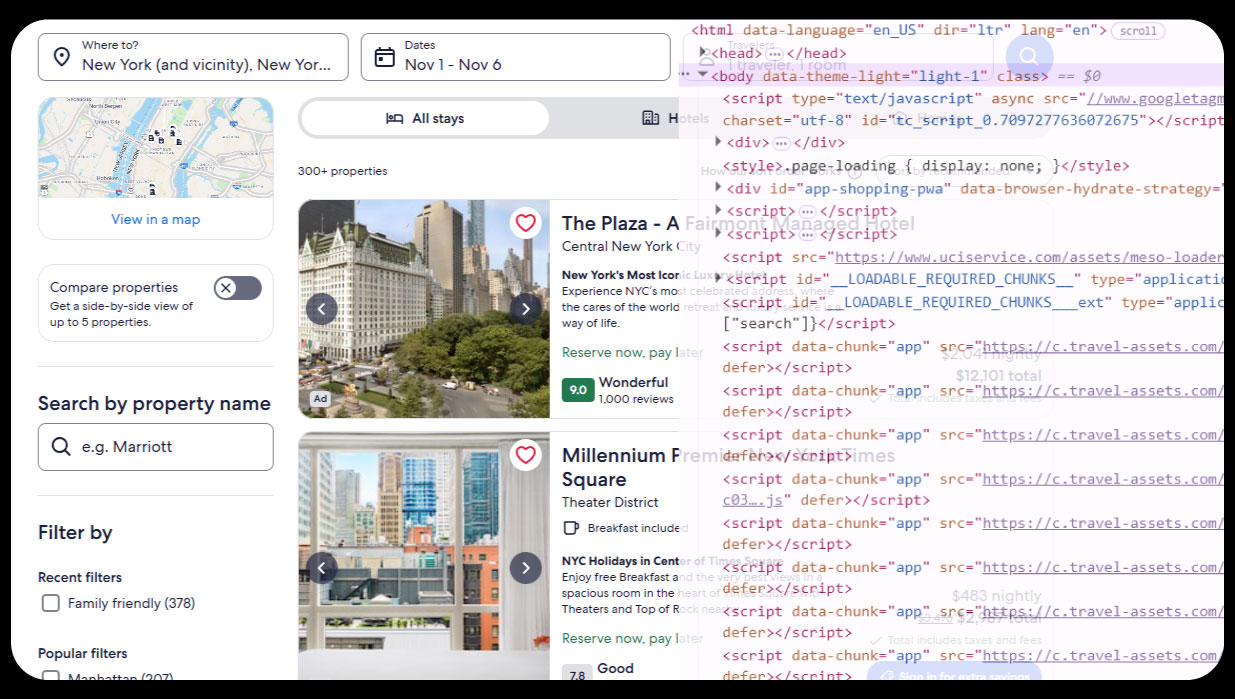Click the location pin in Where to
The image size is (1235, 699).
pyautogui.click(x=61, y=57)
